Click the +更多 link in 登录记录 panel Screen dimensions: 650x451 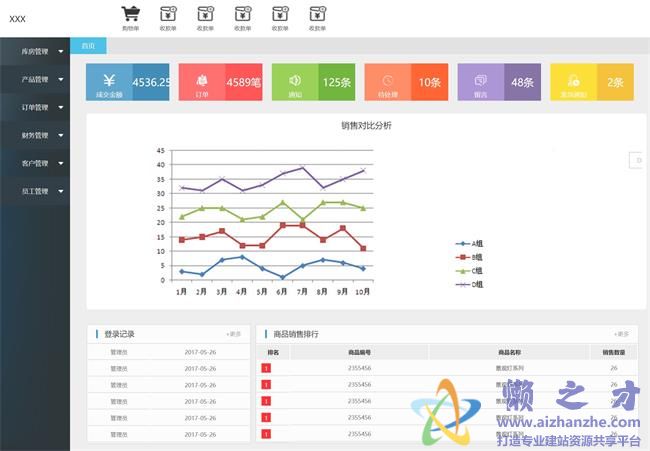(234, 334)
